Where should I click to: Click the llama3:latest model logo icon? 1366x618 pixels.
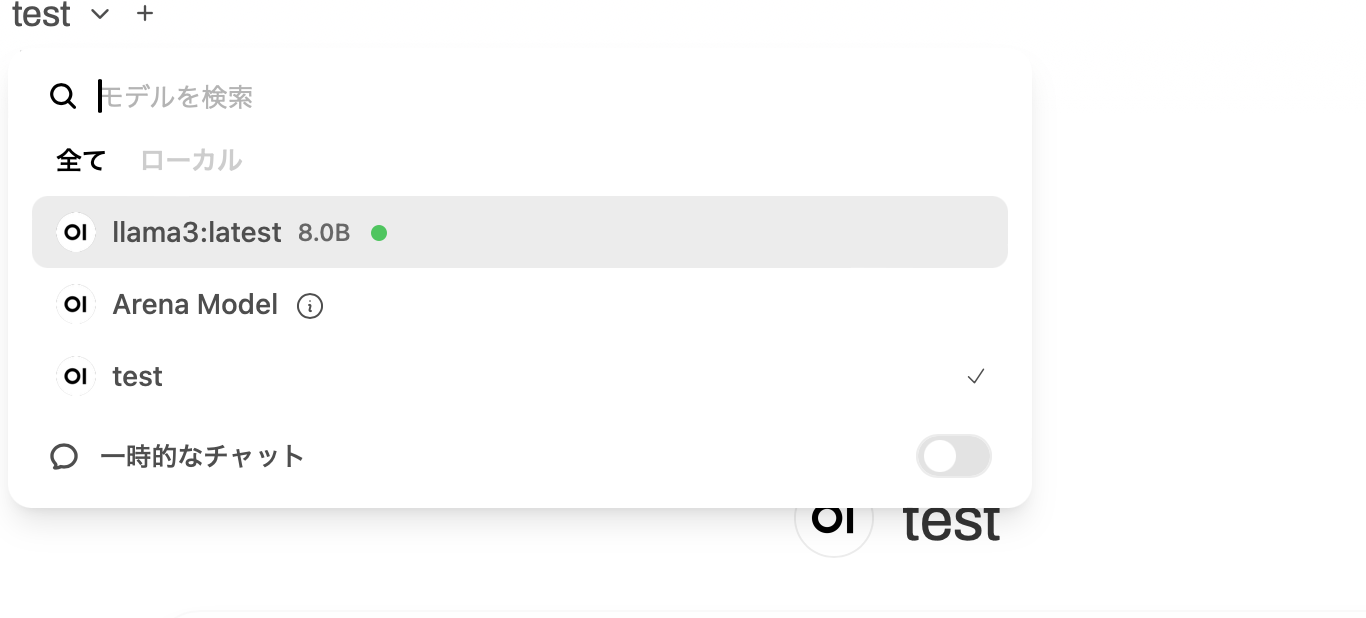tap(75, 232)
